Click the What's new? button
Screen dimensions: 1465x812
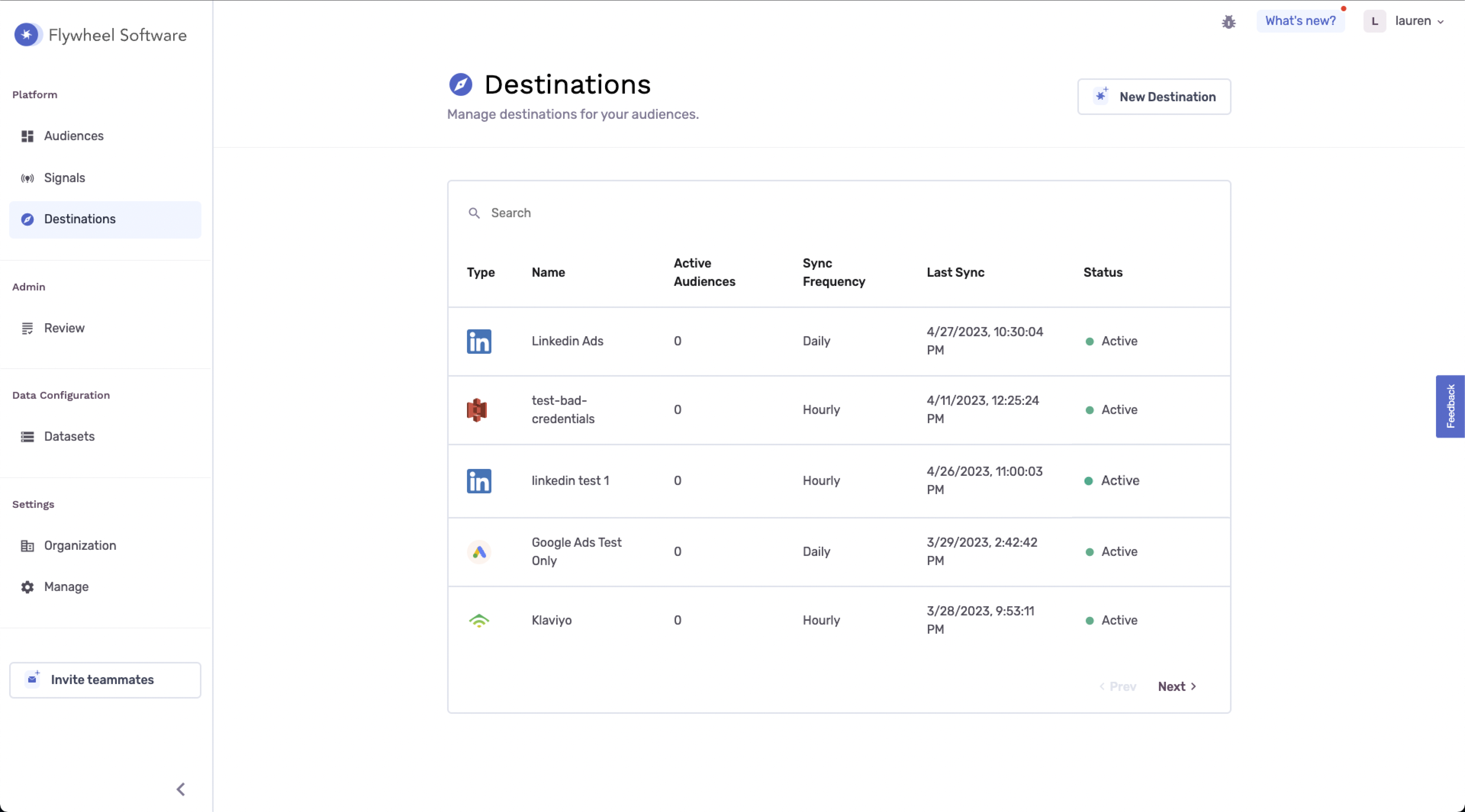point(1300,21)
